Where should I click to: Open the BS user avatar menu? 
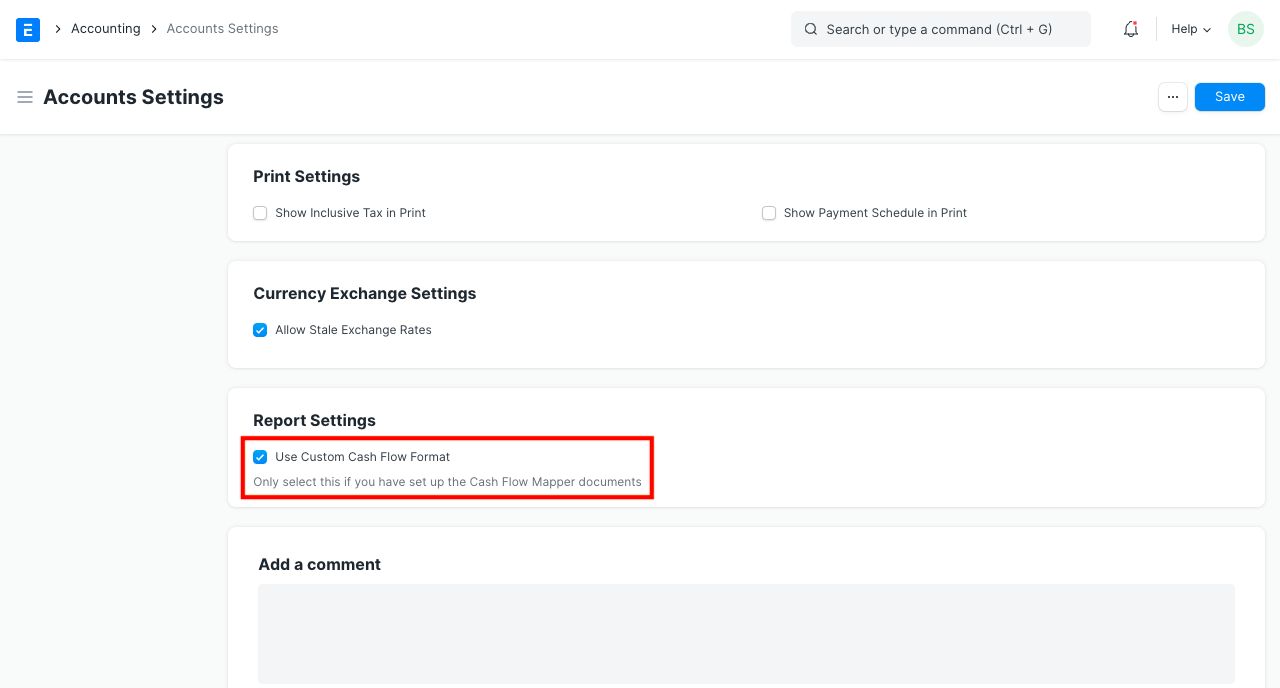[1245, 29]
